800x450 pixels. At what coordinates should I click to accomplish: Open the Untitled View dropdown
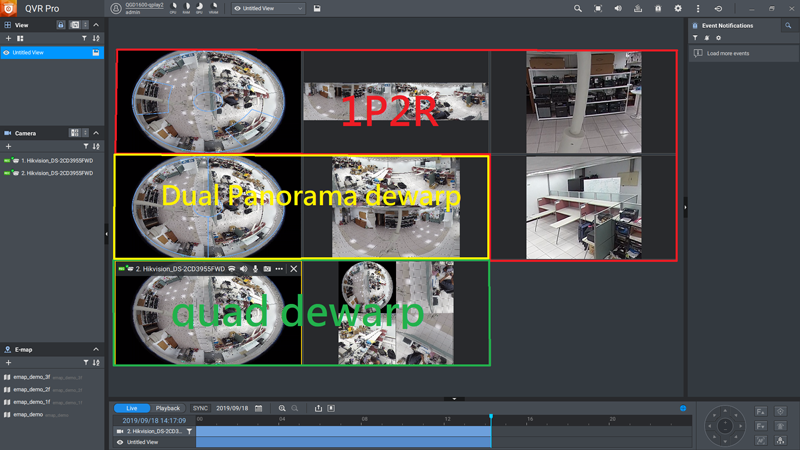click(268, 9)
